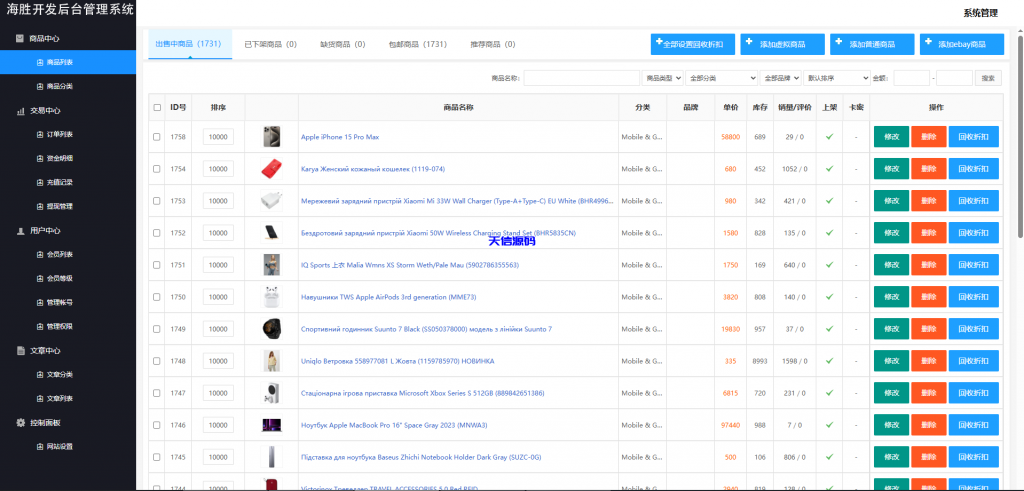Click the maximum 金额 input field
The image size is (1024, 491).
[954, 78]
